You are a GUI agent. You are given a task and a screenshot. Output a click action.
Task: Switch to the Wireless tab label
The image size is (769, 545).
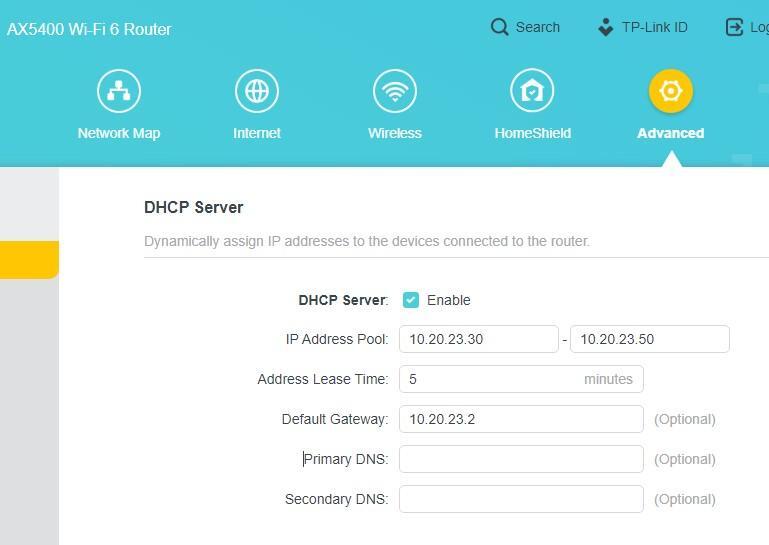395,133
